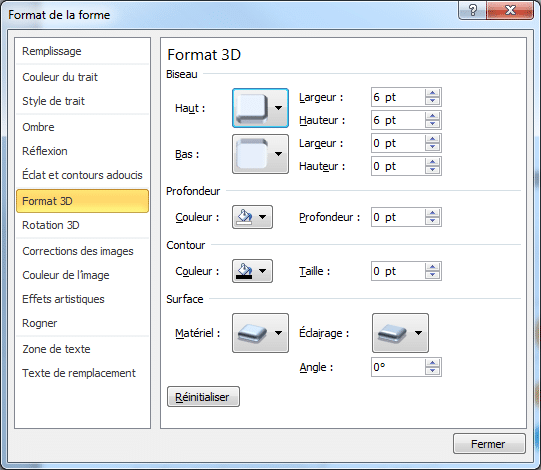The width and height of the screenshot is (541, 470).
Task: Open the Éclairage lighting dropdown
Action: pyautogui.click(x=400, y=333)
